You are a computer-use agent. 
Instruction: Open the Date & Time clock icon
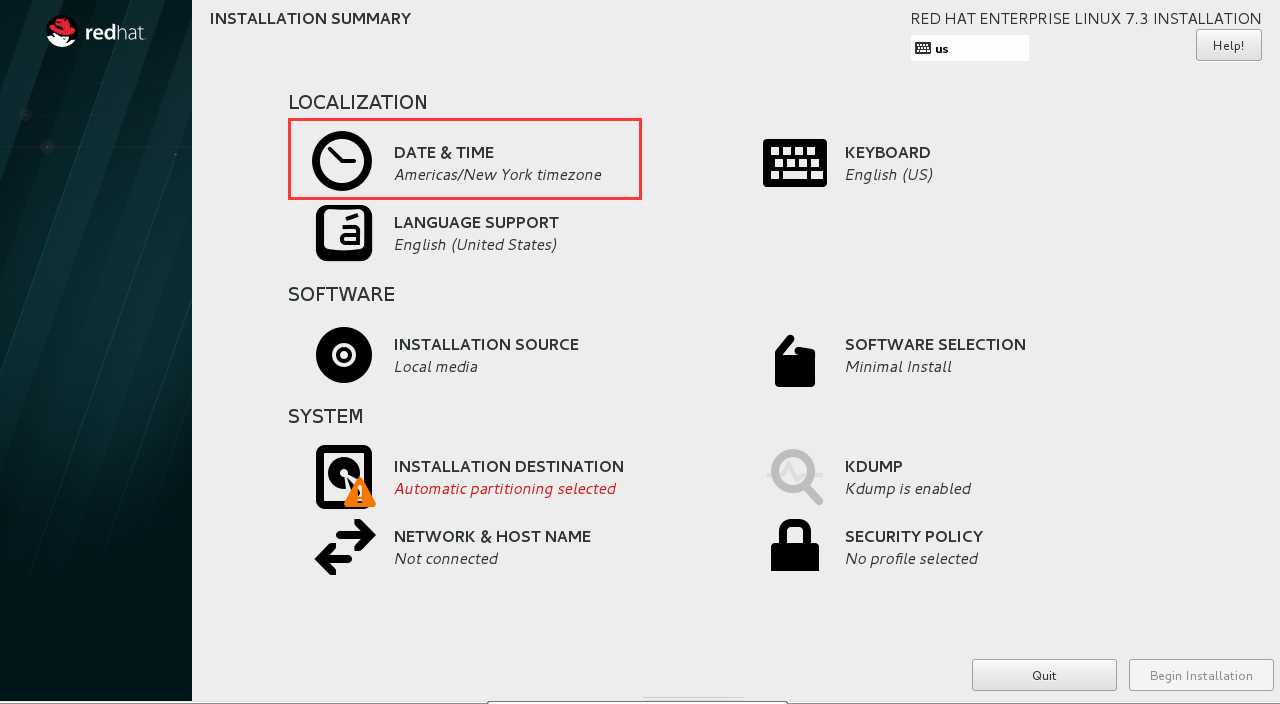342,161
